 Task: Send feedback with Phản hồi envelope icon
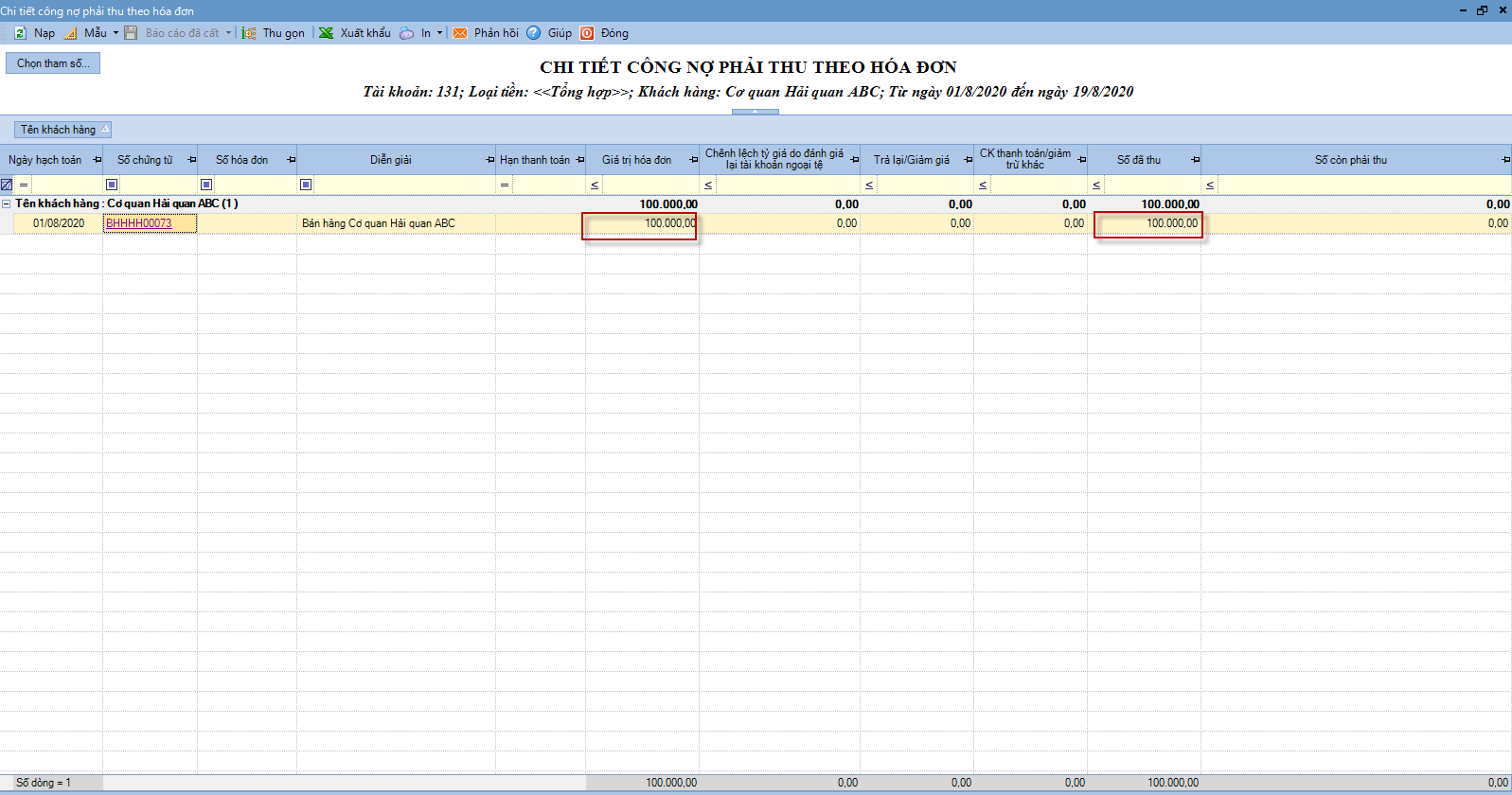tap(460, 33)
